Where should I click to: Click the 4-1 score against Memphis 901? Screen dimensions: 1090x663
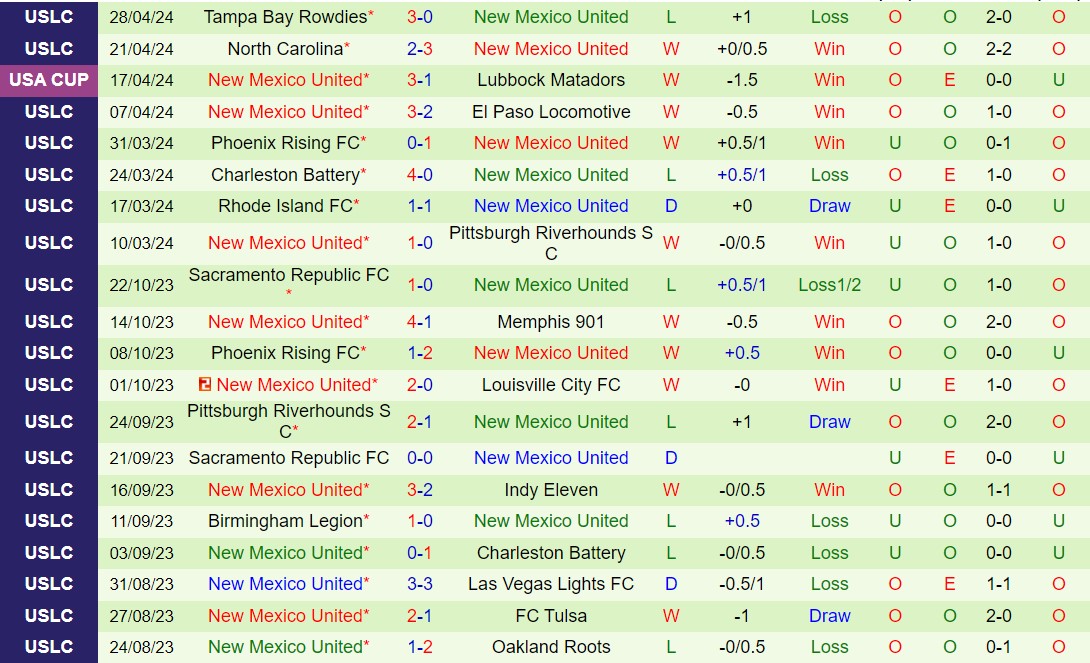(420, 322)
